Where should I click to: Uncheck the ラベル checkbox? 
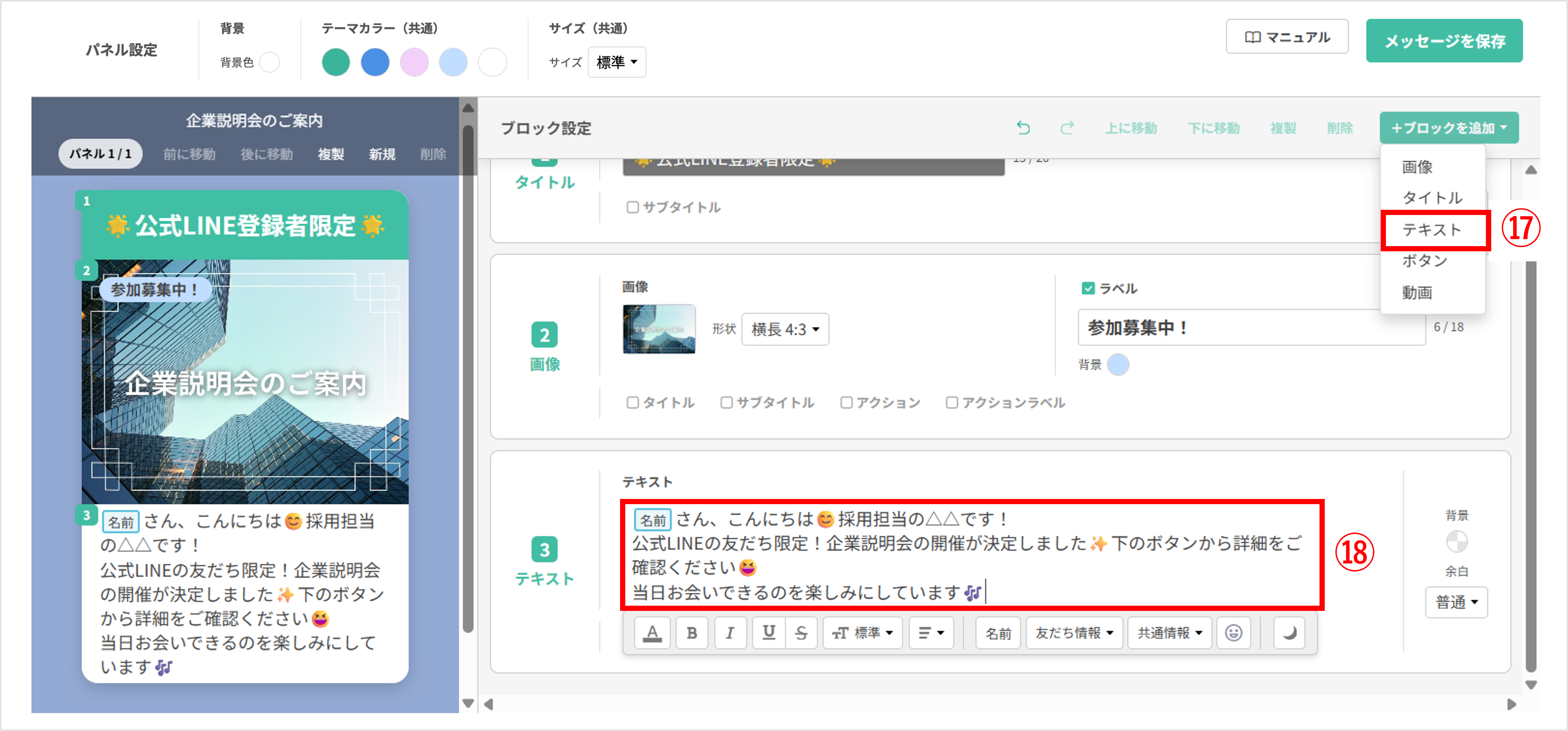(1088, 288)
